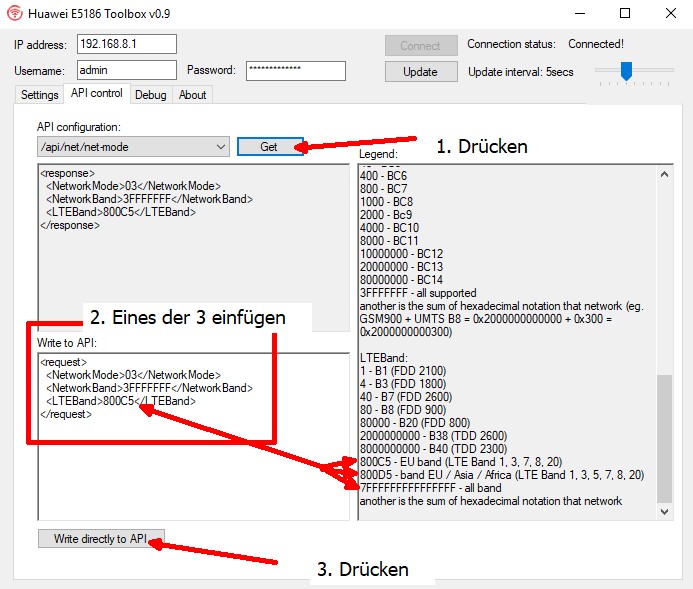Click legend line '1000 - BC8'
693x589 pixels.
click(386, 202)
